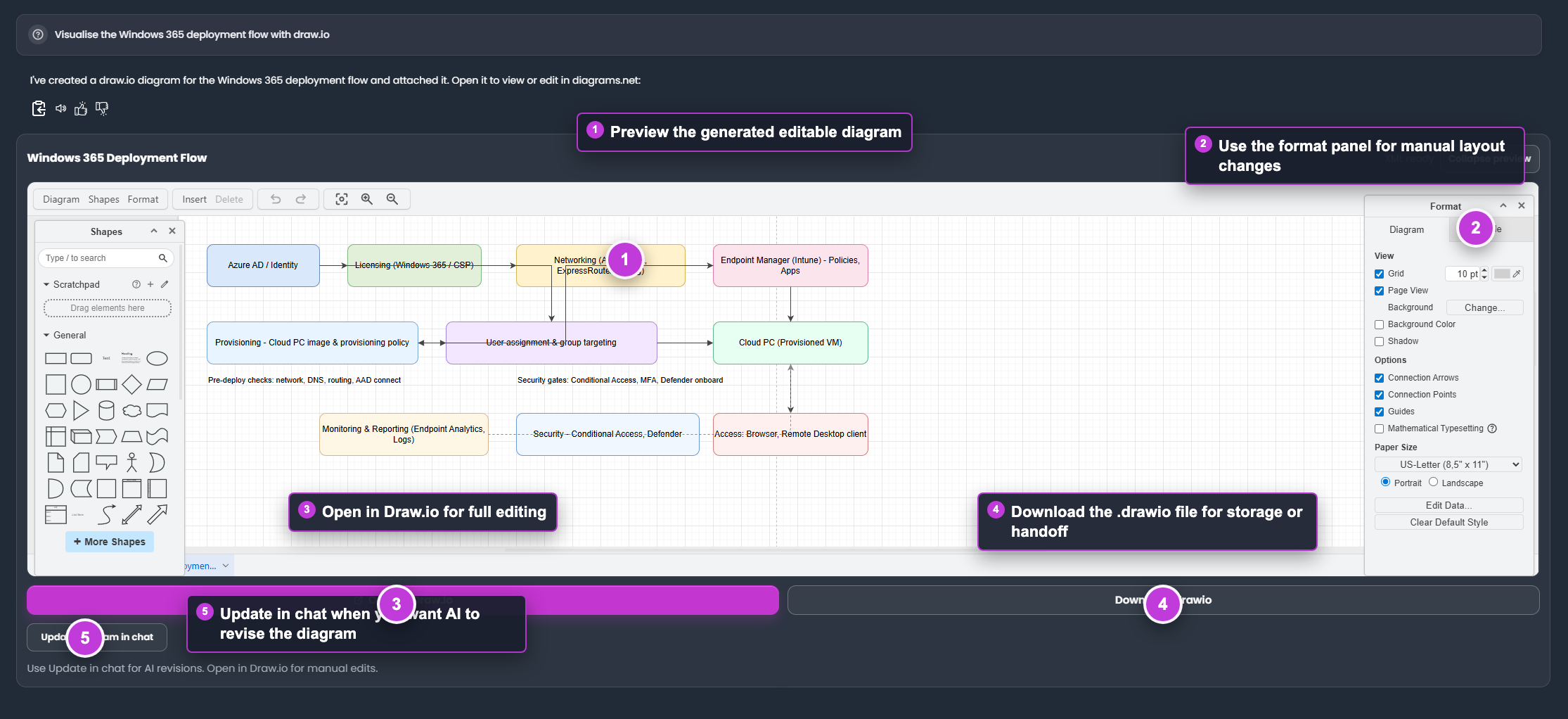This screenshot has width=1568, height=719.
Task: Pick the Cube shape in General
Action: pos(81,436)
